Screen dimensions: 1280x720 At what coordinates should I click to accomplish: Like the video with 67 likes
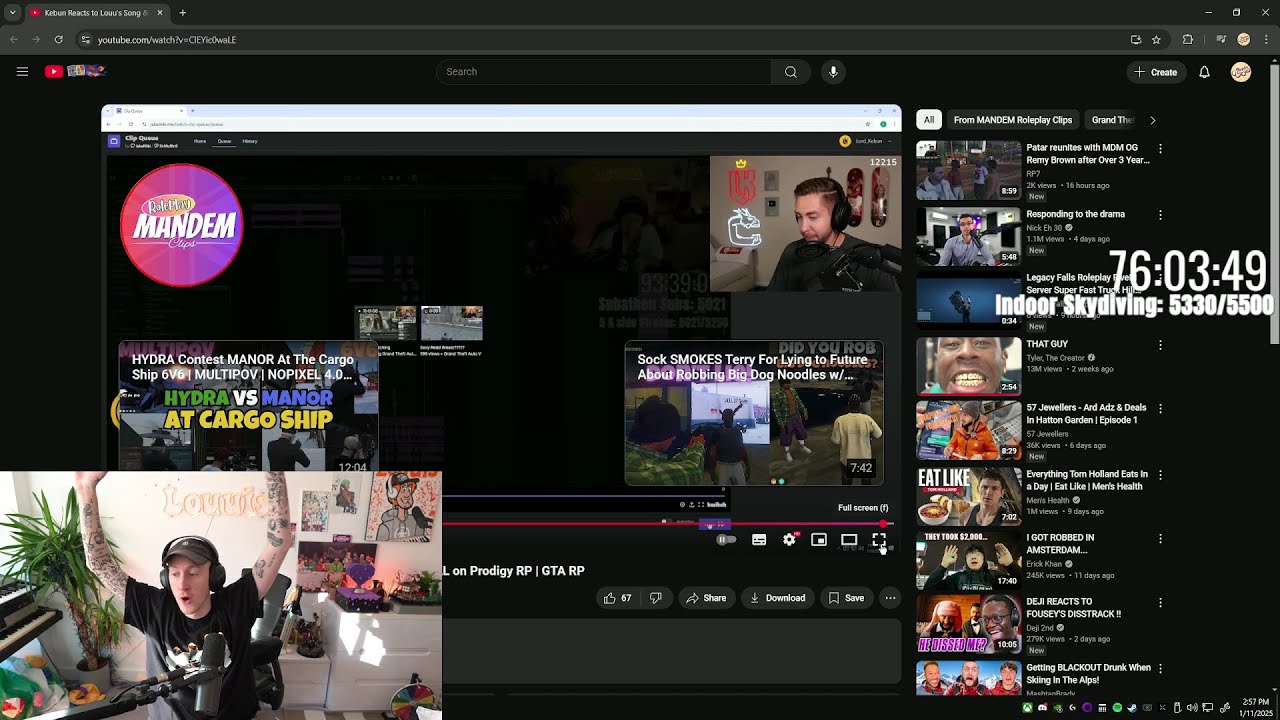pyautogui.click(x=617, y=598)
